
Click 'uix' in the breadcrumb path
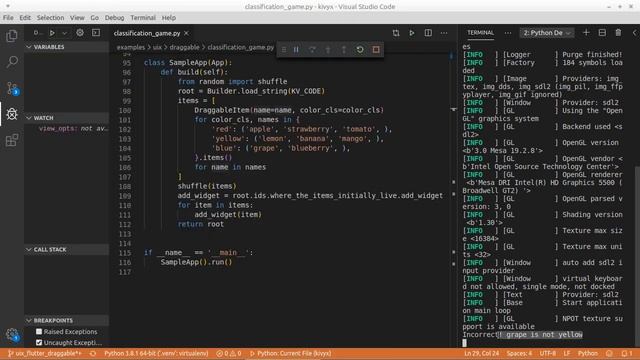(157, 47)
